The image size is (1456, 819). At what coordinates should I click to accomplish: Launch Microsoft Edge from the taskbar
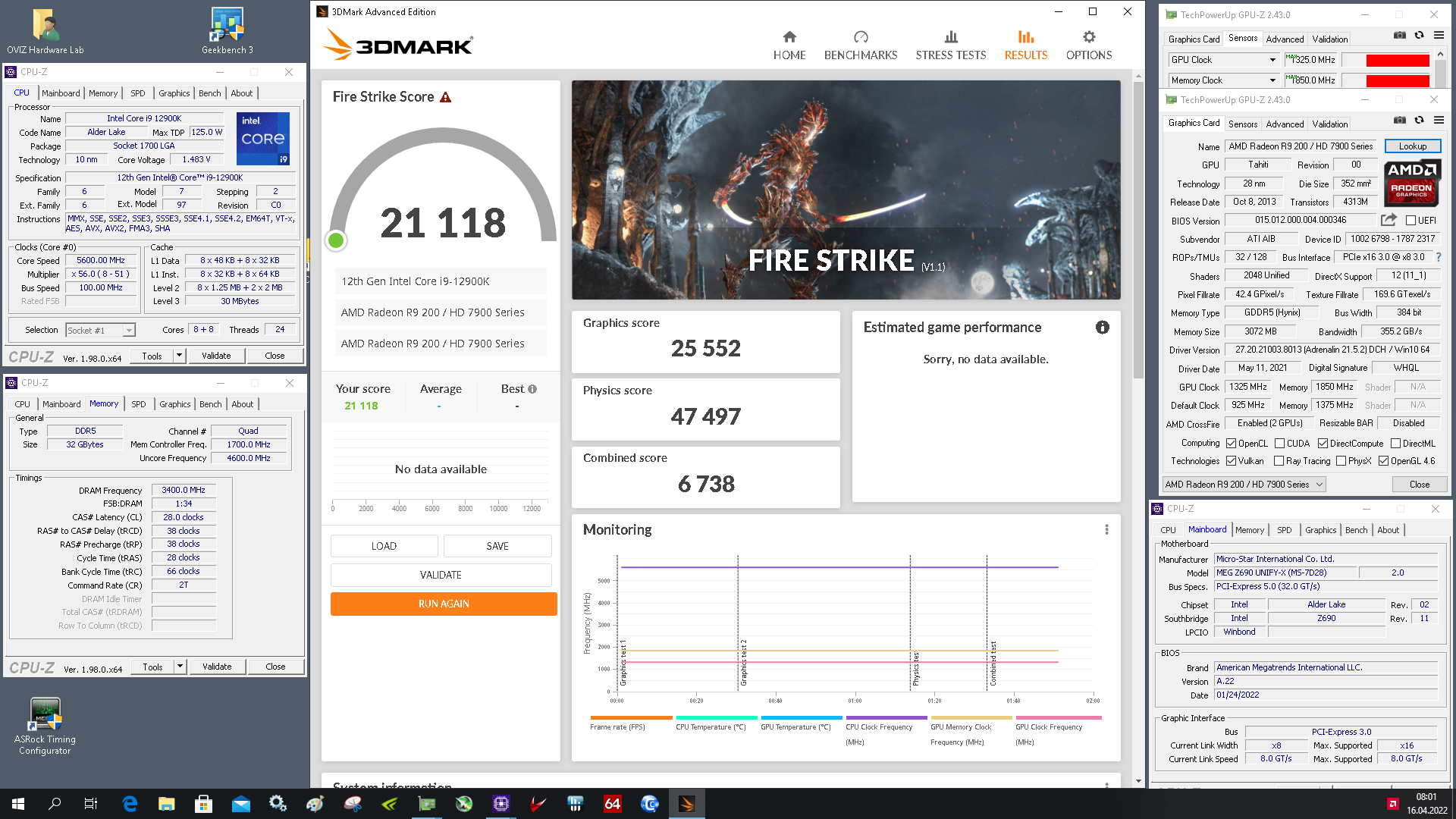130,804
